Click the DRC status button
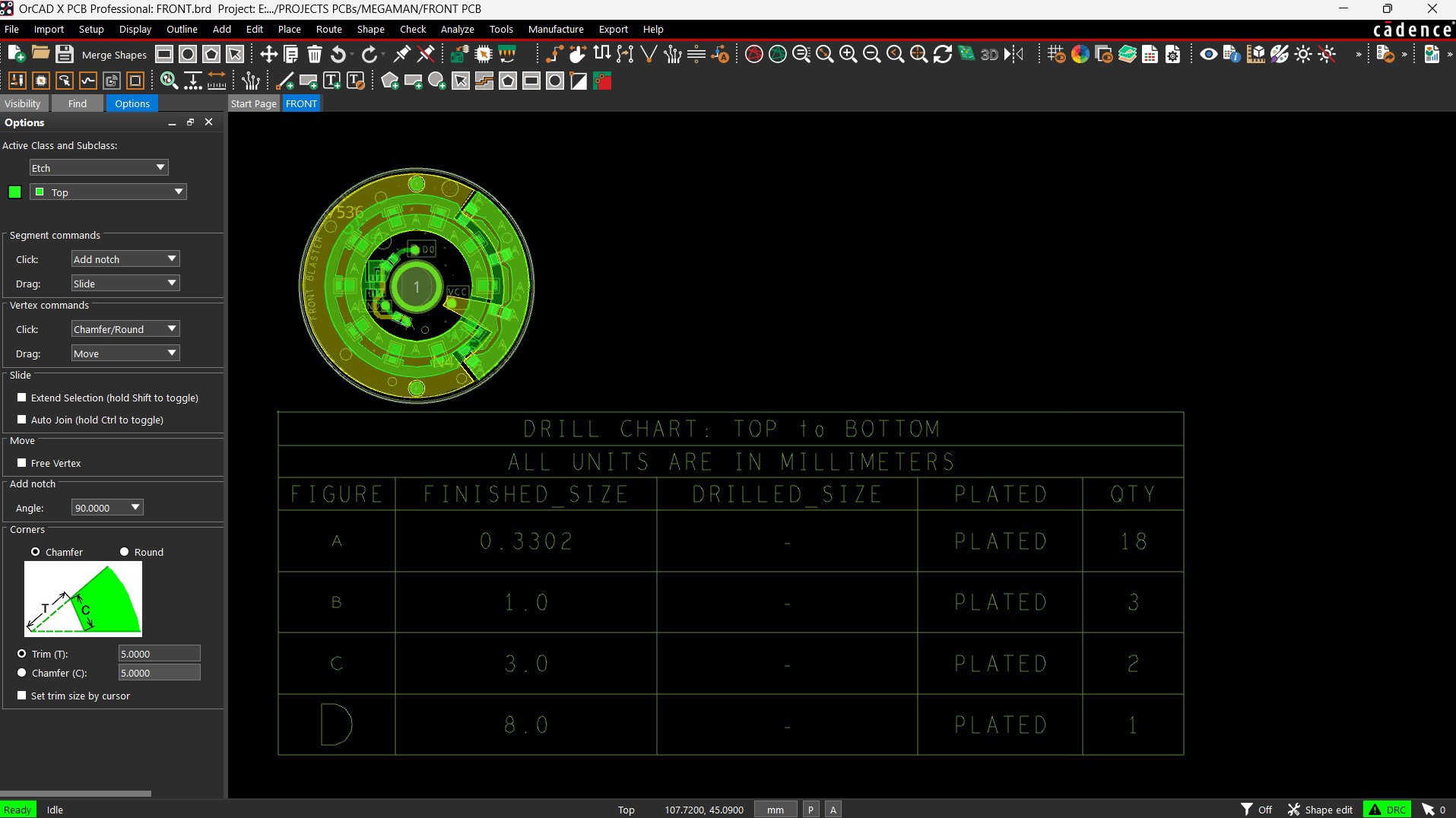Viewport: 1456px width, 818px height. point(1388,810)
